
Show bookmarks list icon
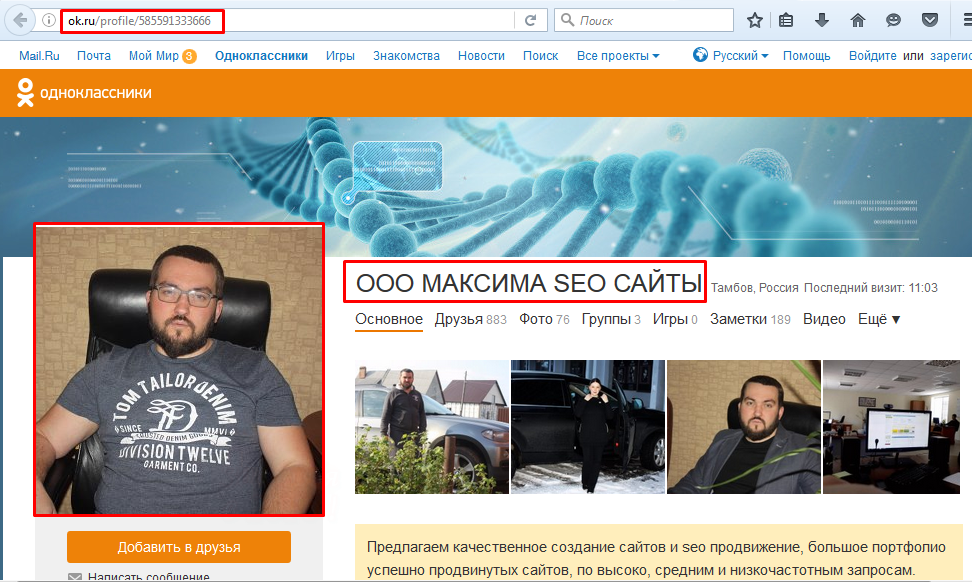pos(786,20)
